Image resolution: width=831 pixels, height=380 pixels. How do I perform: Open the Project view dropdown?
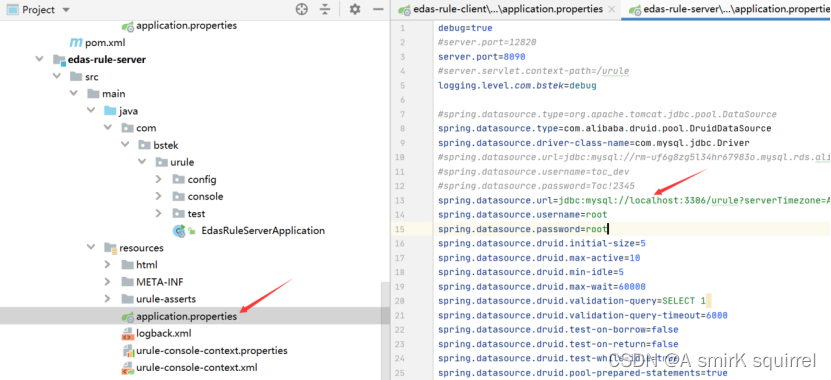(66, 10)
